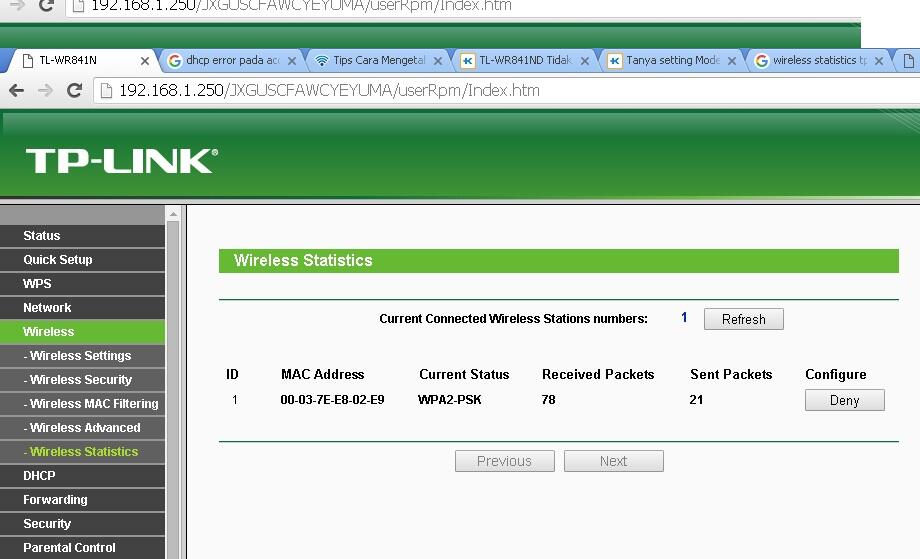
Task: Reload the page with the refresh icon
Action: (x=74, y=90)
